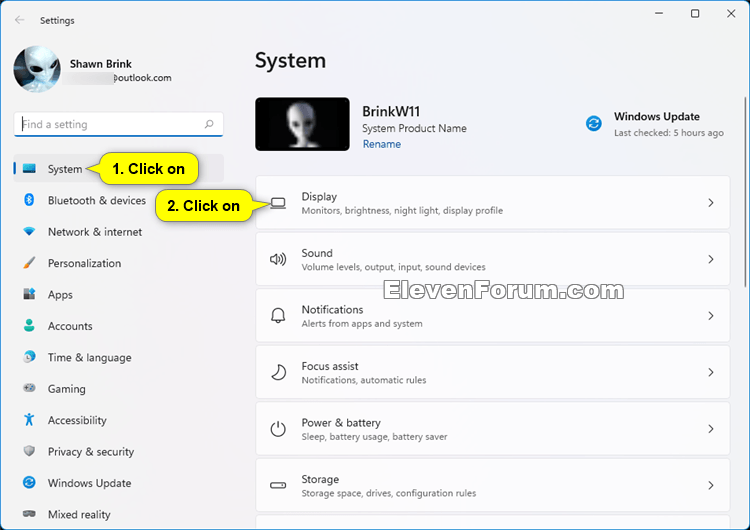The height and width of the screenshot is (530, 750).
Task: Expand the Storage row chevron
Action: [711, 485]
